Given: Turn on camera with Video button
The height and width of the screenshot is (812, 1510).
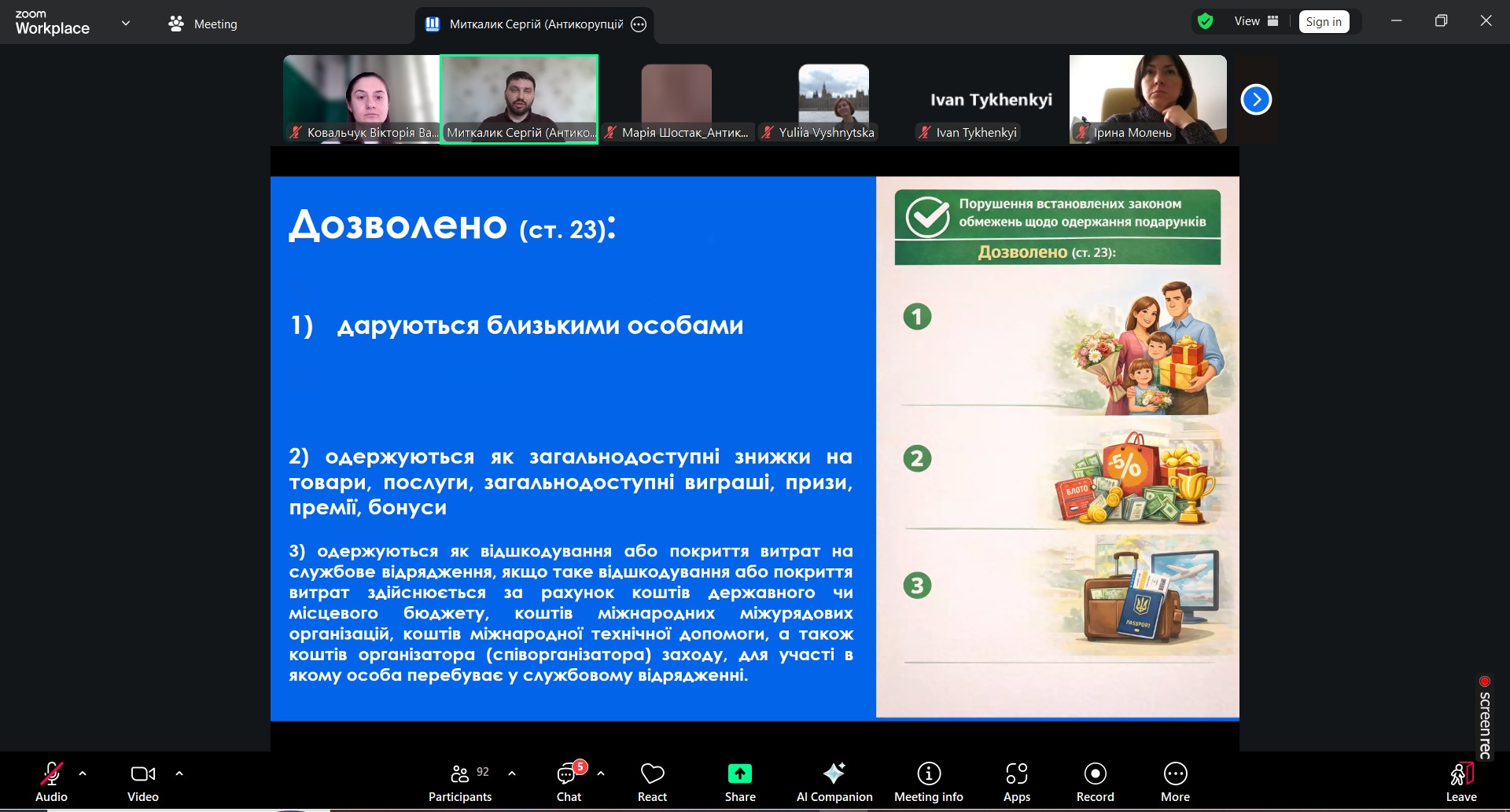Looking at the screenshot, I should click(x=143, y=782).
